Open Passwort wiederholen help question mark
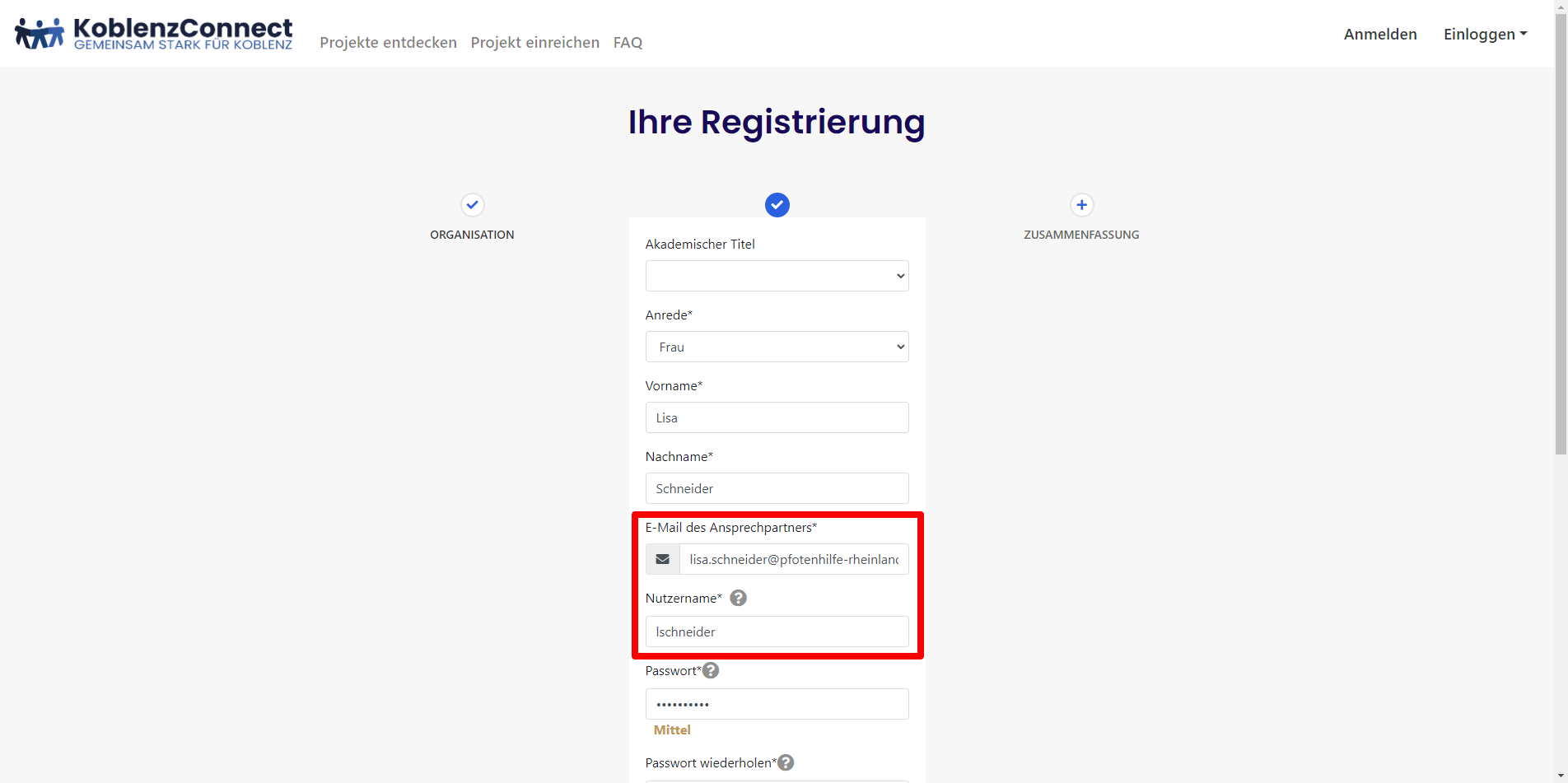1568x783 pixels. tap(786, 762)
